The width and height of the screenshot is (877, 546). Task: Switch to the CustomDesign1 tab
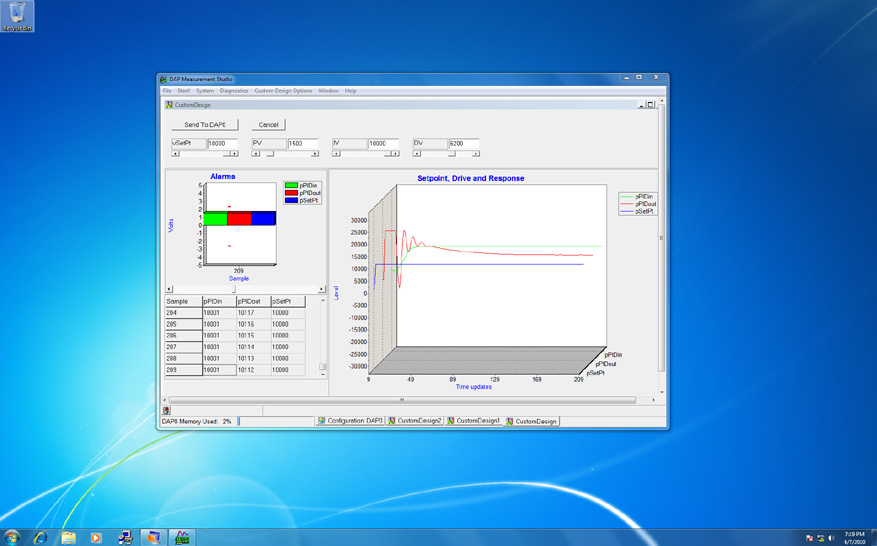coord(473,421)
